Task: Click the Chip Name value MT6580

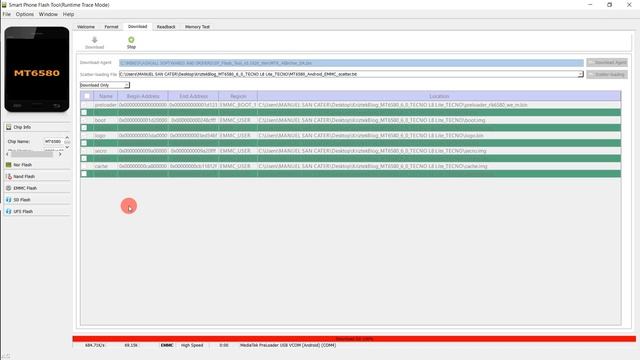Action: tap(53, 142)
